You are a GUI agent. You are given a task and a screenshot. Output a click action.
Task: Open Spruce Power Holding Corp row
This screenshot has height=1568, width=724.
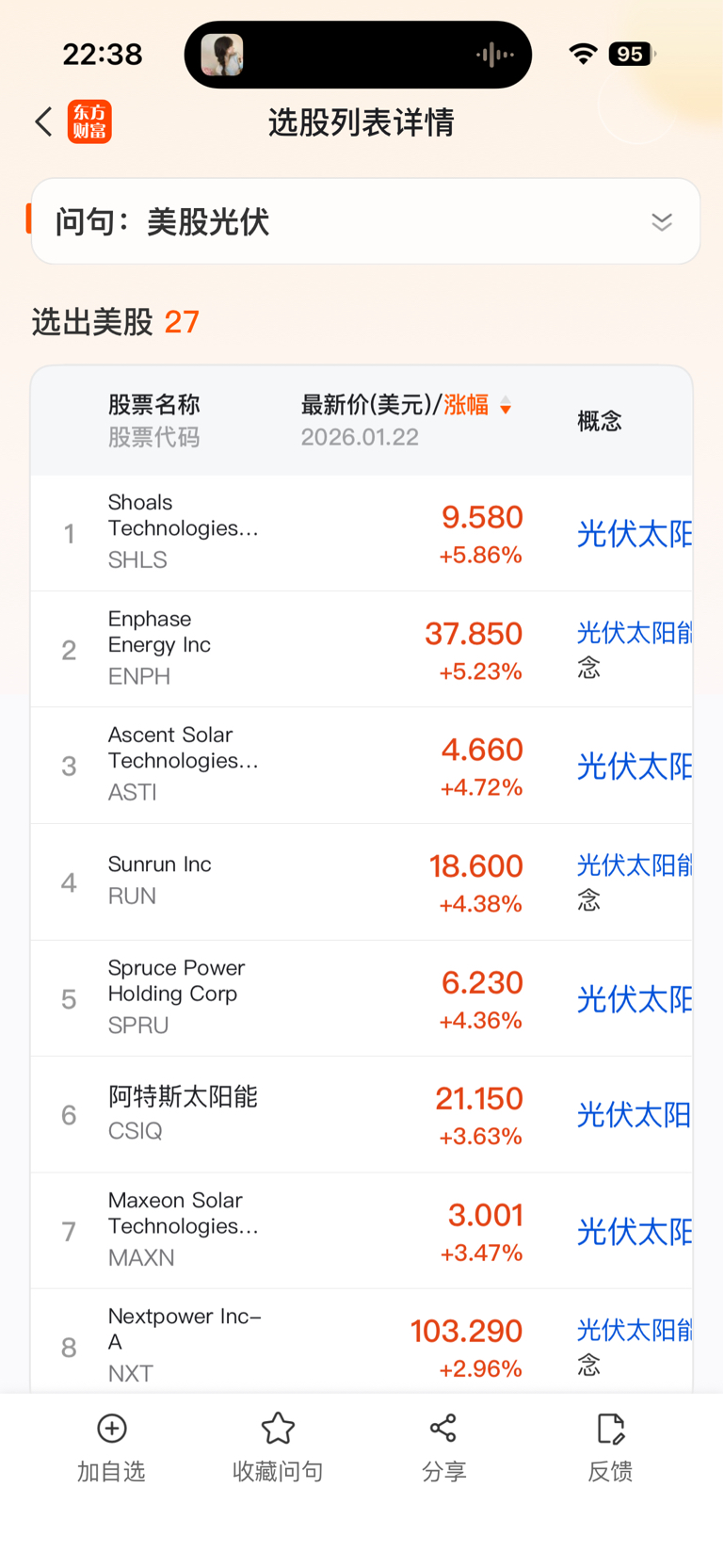click(282, 997)
